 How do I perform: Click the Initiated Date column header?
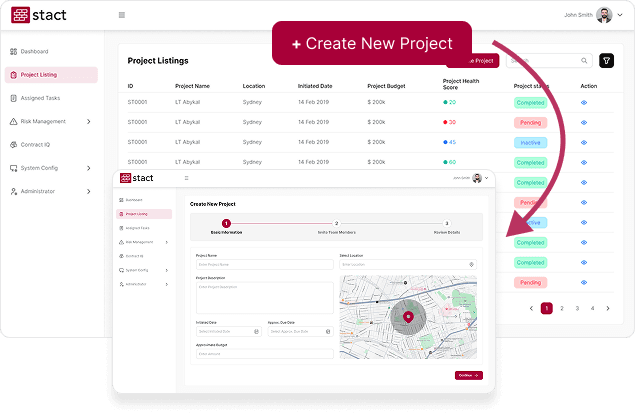[x=315, y=86]
